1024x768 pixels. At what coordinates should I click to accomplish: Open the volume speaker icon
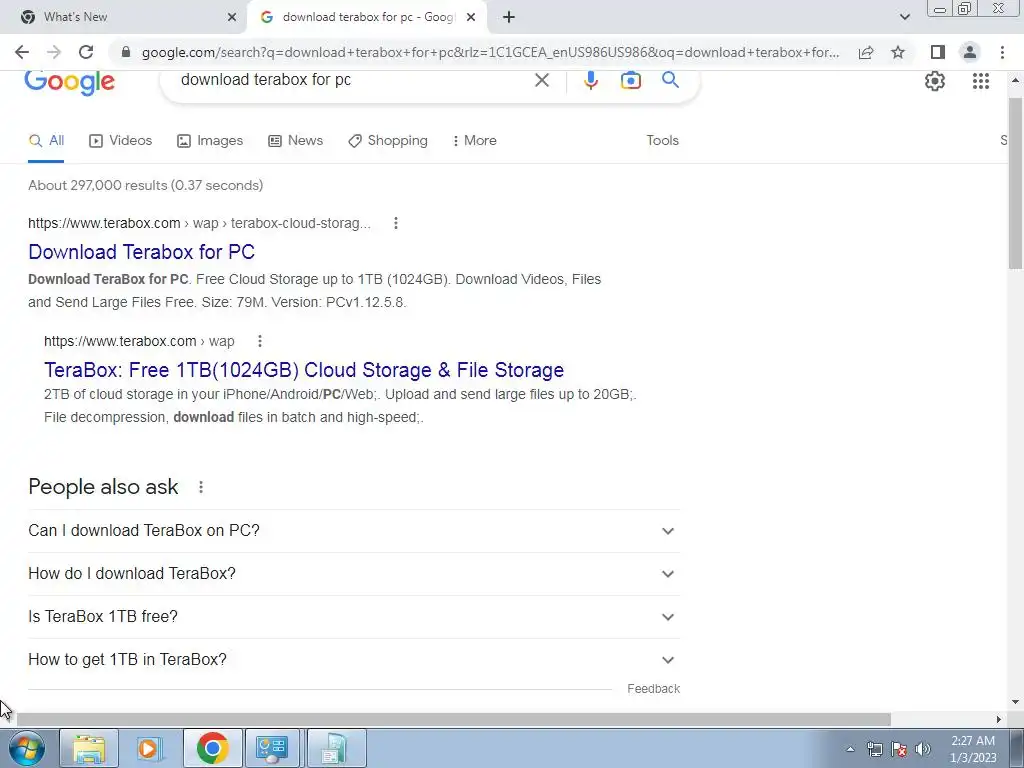[x=922, y=749]
